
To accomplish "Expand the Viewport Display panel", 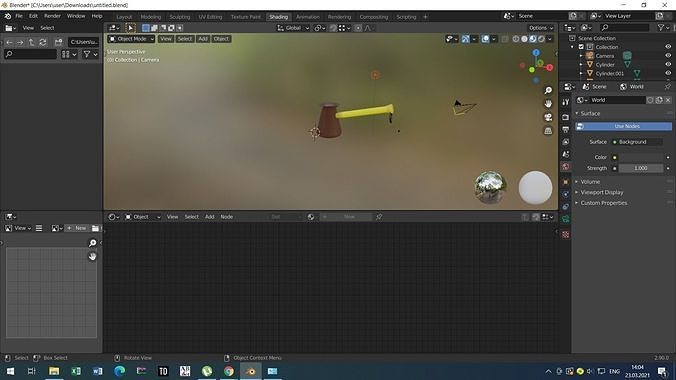I will click(601, 192).
